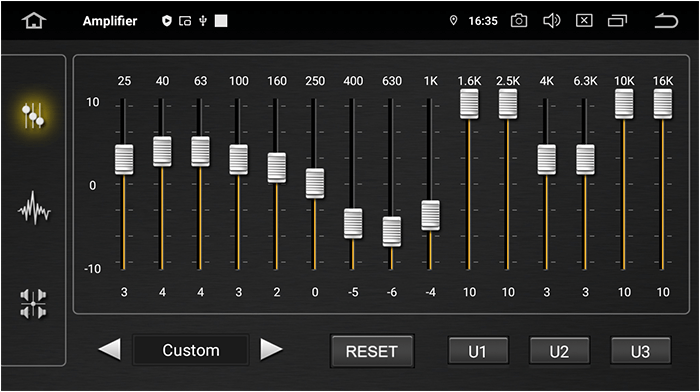Tap the volume speaker icon
Image resolution: width=700 pixels, height=392 pixels.
click(551, 21)
